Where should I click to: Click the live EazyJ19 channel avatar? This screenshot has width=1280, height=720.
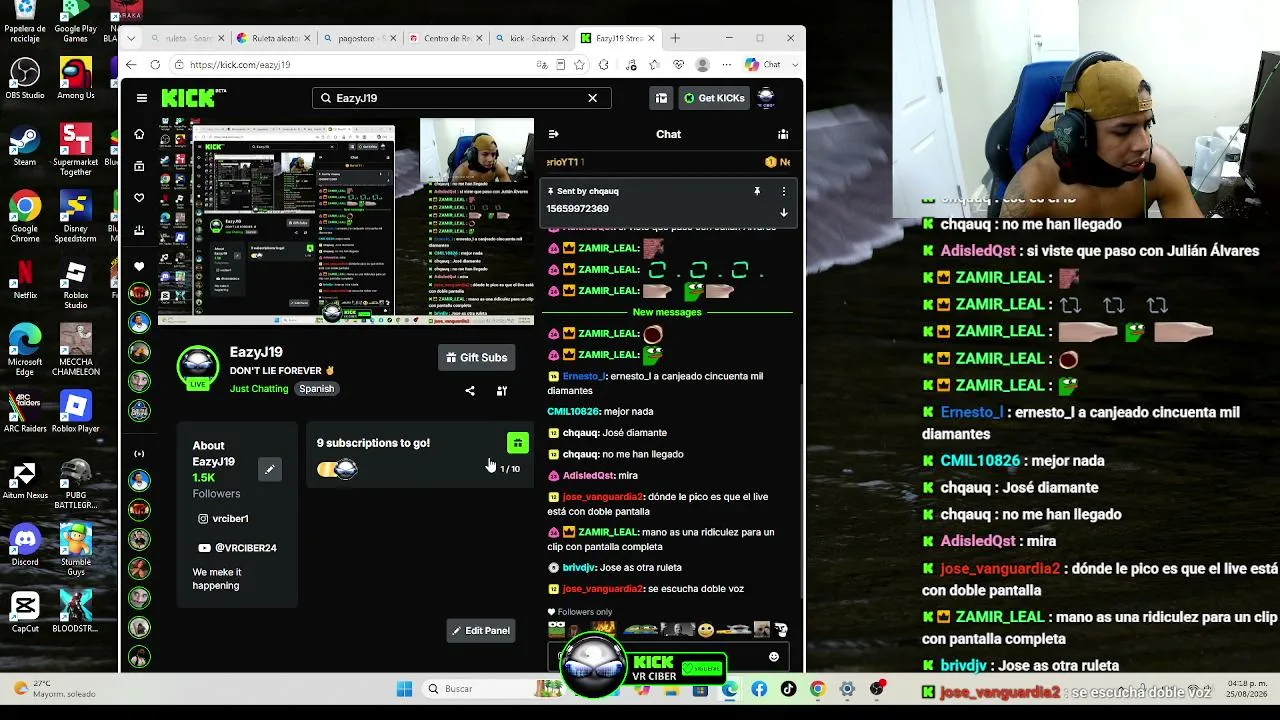point(198,368)
